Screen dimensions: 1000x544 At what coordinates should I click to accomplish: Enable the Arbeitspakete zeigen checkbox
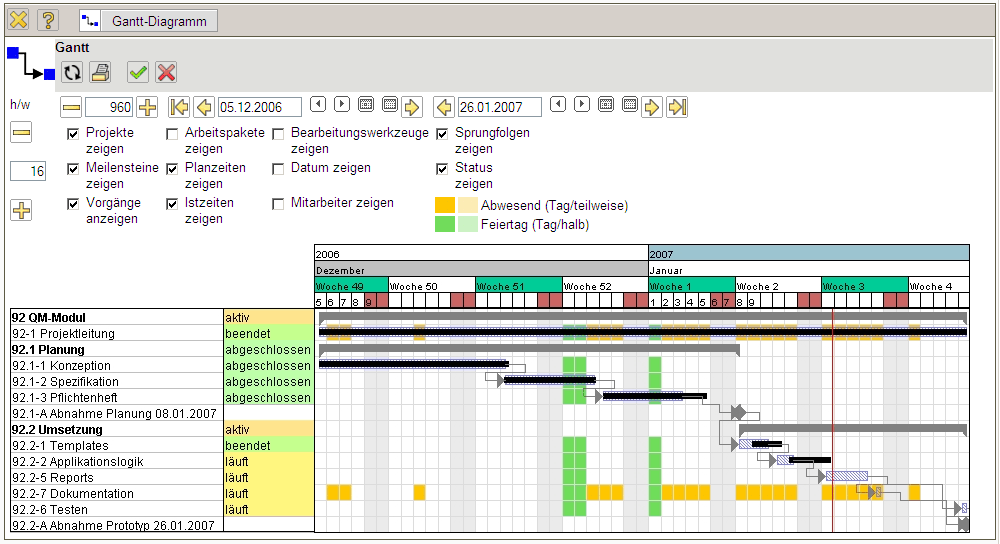pyautogui.click(x=173, y=133)
